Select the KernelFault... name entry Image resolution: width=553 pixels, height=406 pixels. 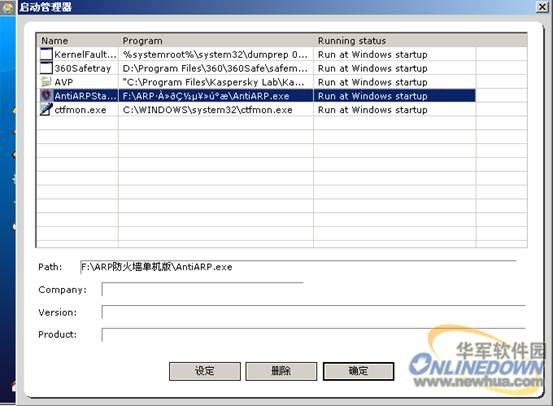tap(85, 55)
